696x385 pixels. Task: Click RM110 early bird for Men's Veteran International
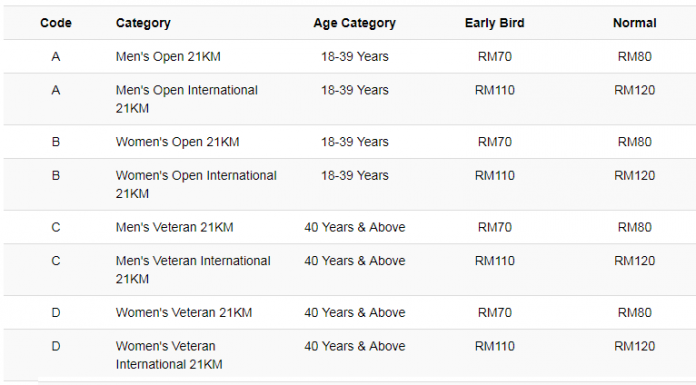pyautogui.click(x=494, y=261)
